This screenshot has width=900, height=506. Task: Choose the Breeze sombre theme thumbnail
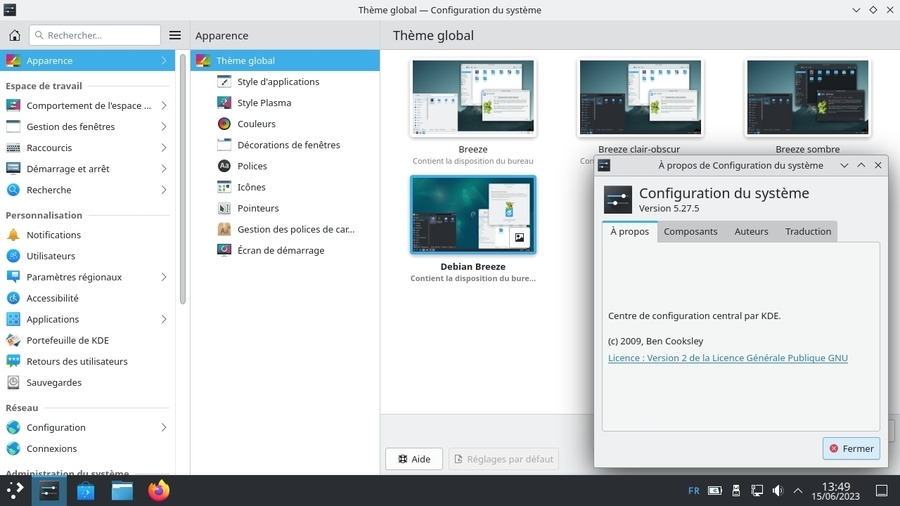pyautogui.click(x=808, y=98)
